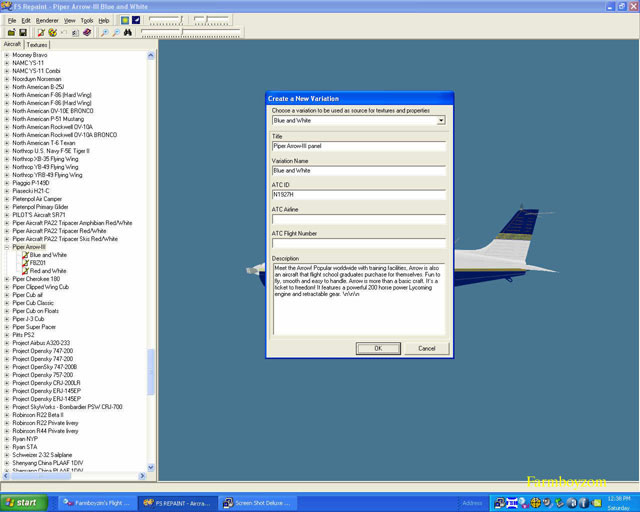Viewport: 640px width, 512px height.
Task: Click the paint palette toolbar icon
Action: pos(52,32)
